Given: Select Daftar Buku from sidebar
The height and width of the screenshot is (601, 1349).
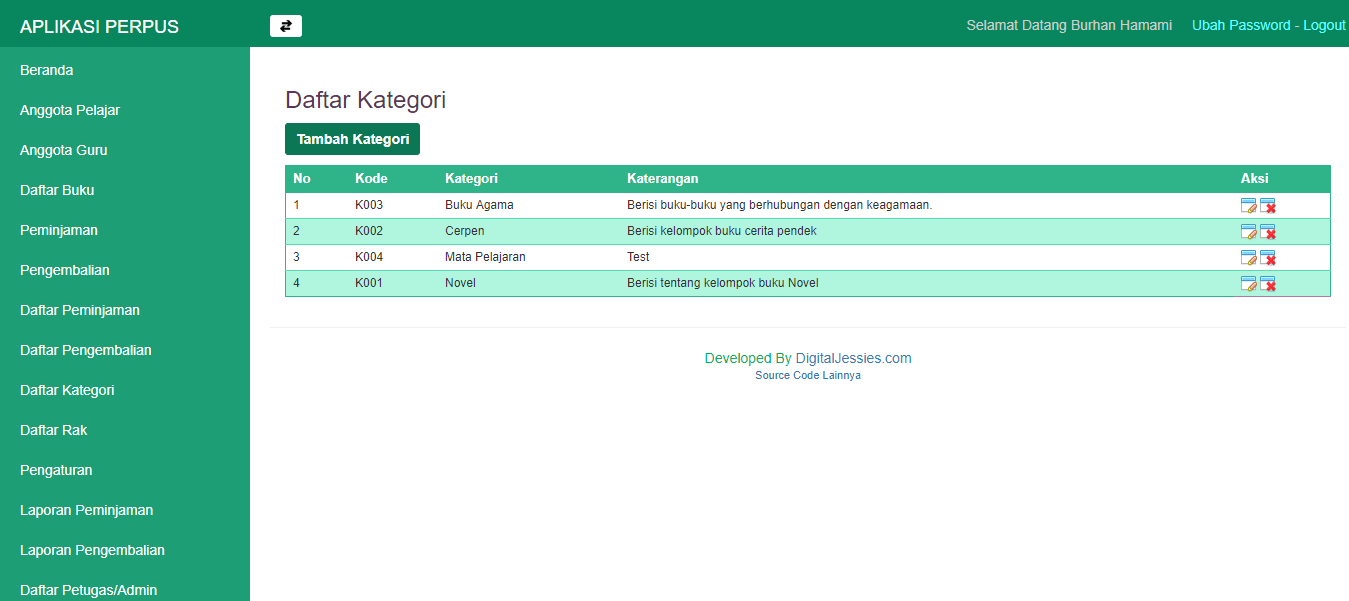Looking at the screenshot, I should click(x=57, y=190).
